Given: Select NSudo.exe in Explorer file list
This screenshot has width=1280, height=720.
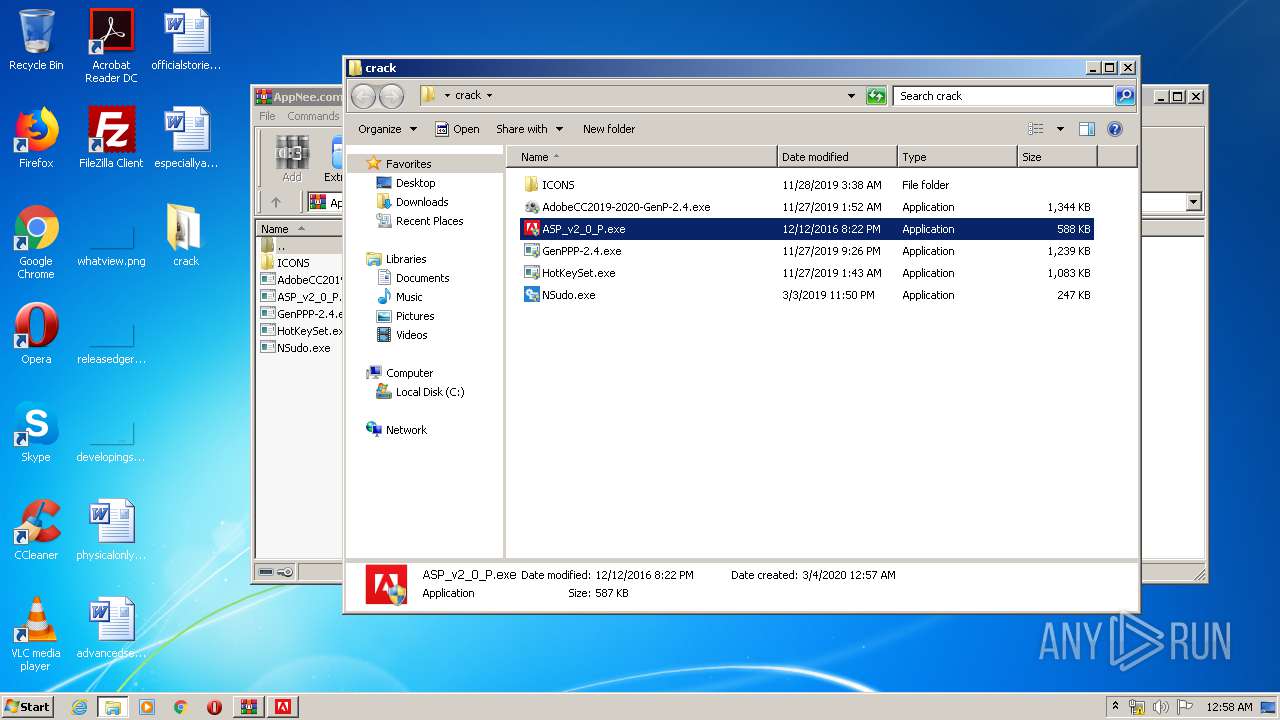Looking at the screenshot, I should tap(559, 295).
